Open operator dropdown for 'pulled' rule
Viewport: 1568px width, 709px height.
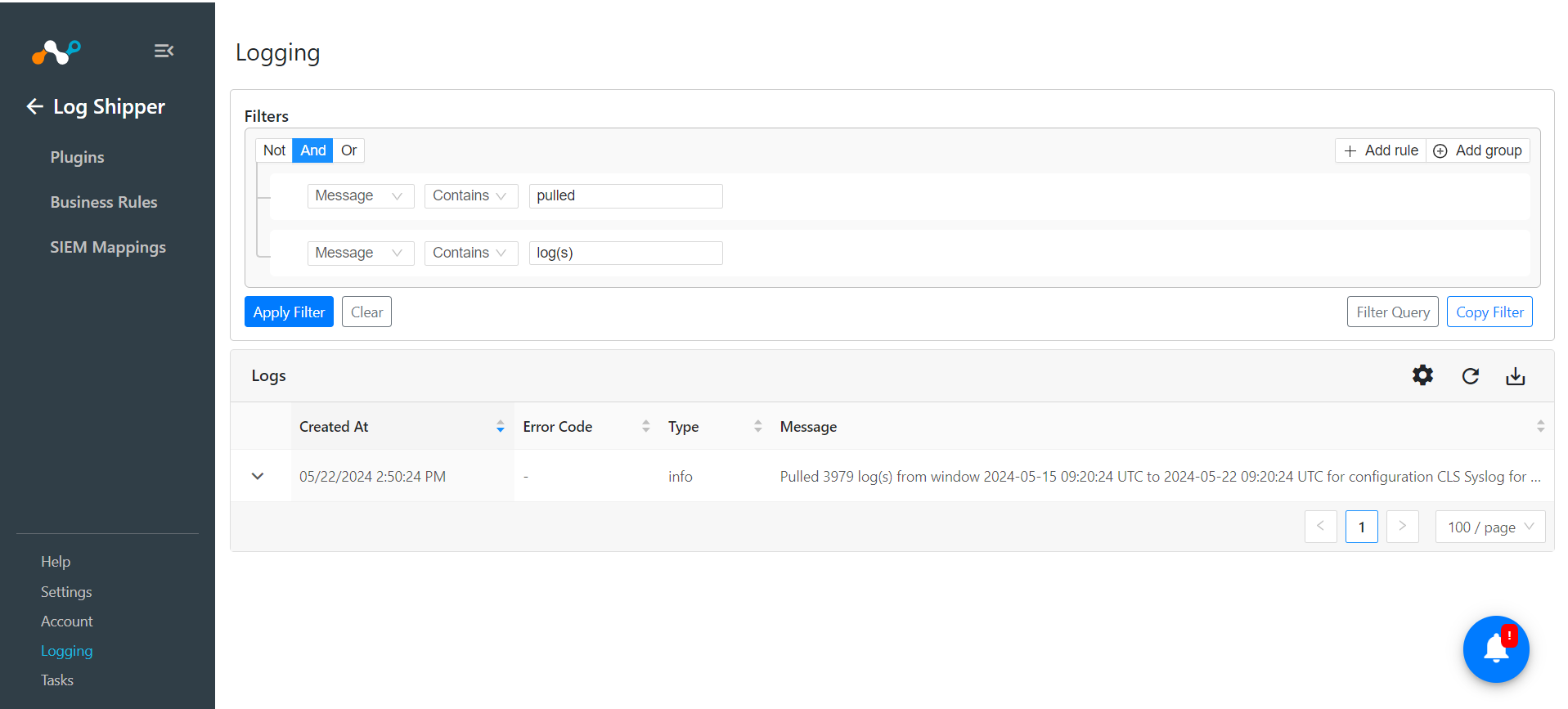point(471,196)
